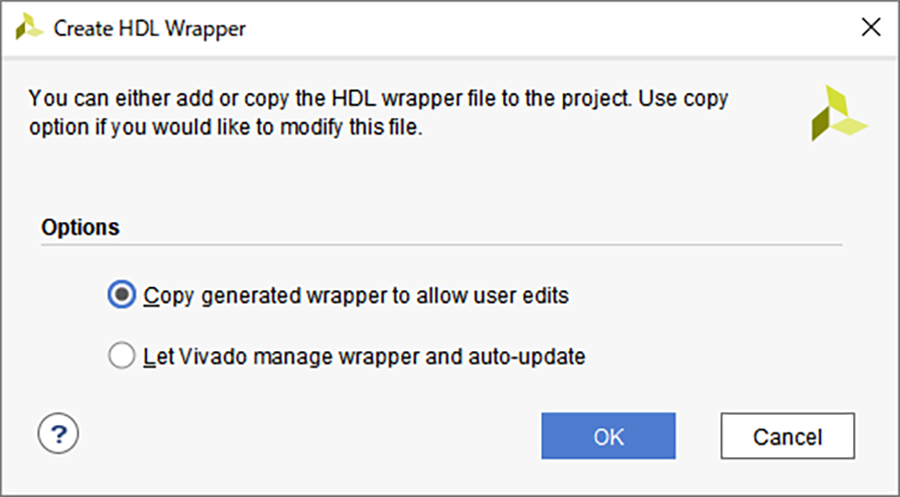This screenshot has height=497, width=900.
Task: Click the Vivado logo in the title bar
Action: pyautogui.click(x=29, y=27)
